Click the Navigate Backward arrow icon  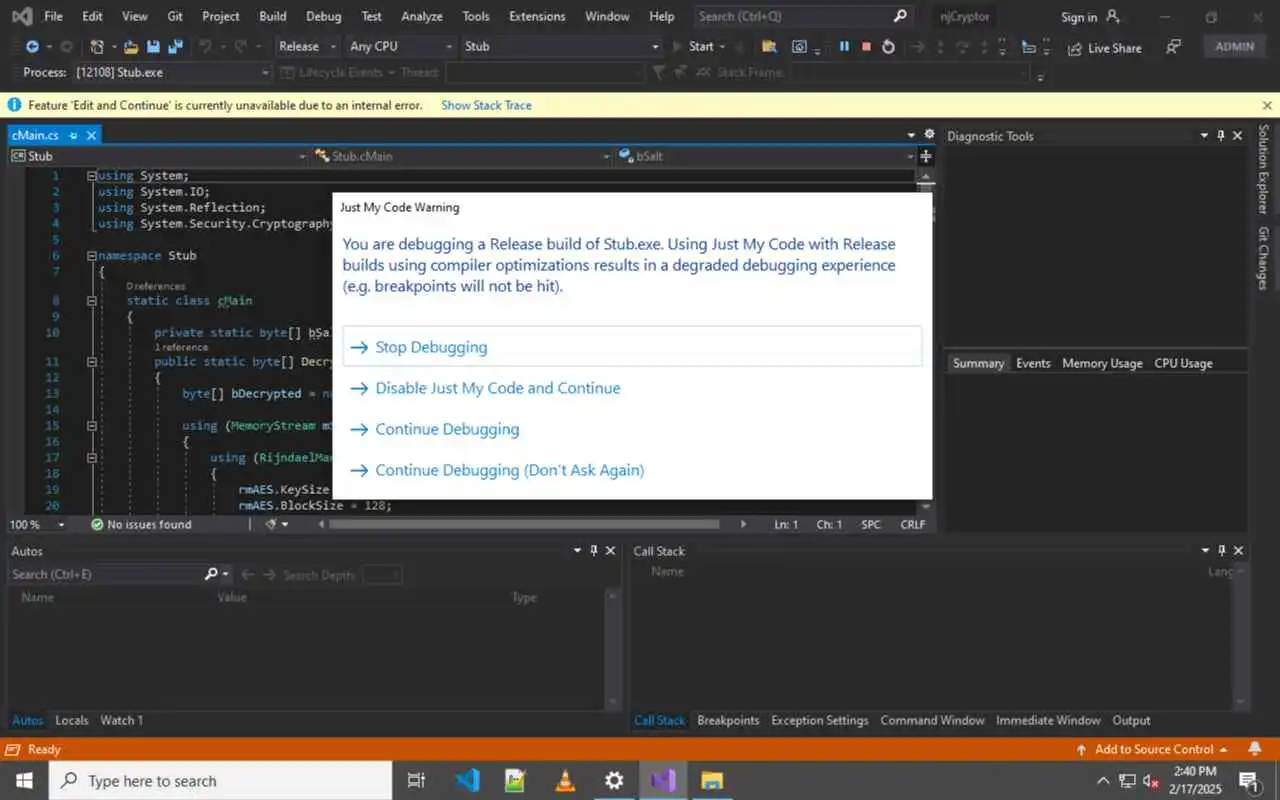point(32,46)
